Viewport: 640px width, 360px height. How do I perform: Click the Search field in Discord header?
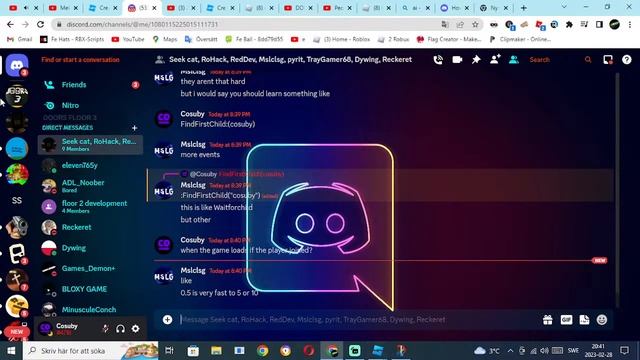coord(559,60)
